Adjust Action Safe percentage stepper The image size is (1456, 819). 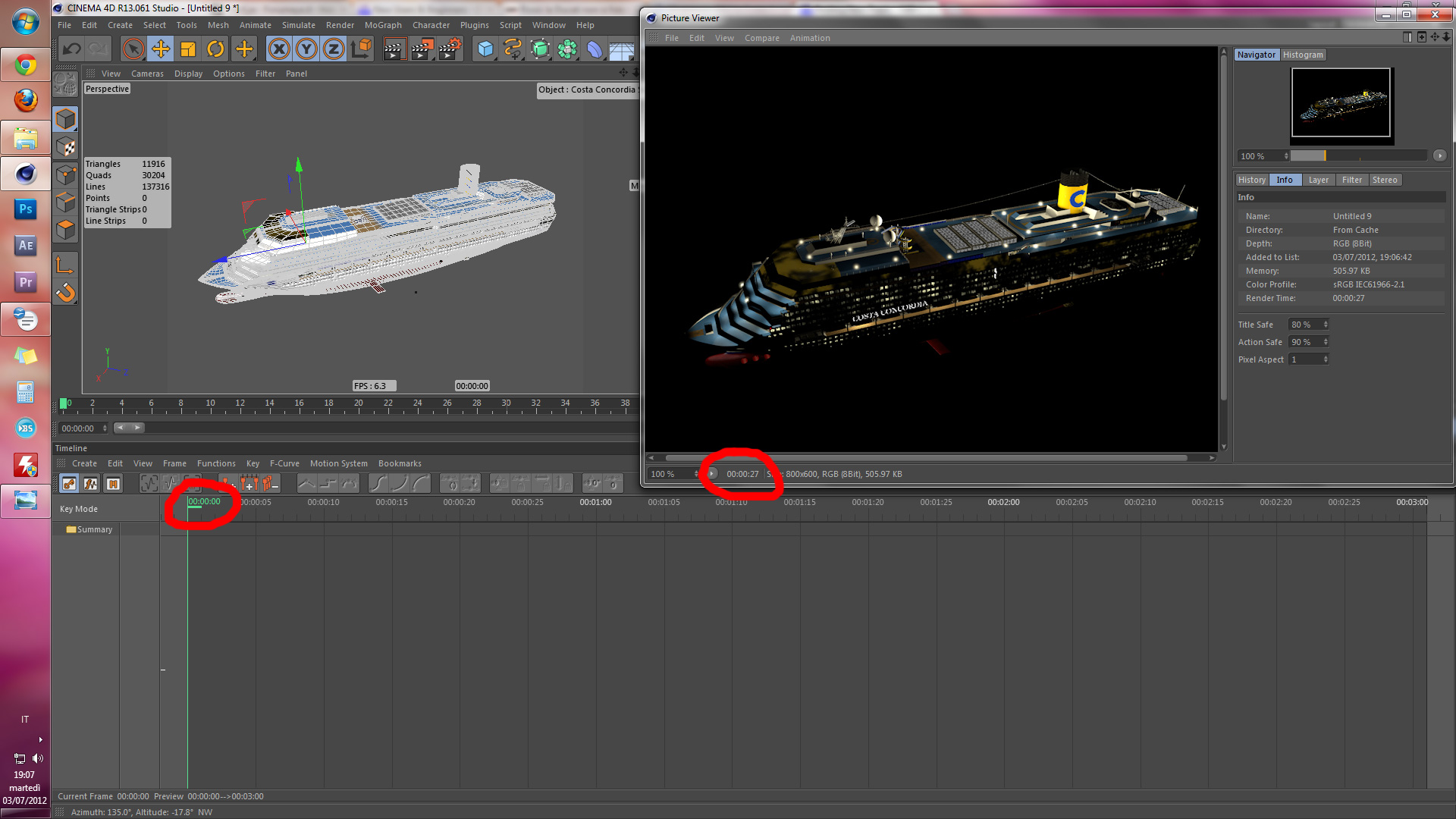tap(1326, 342)
